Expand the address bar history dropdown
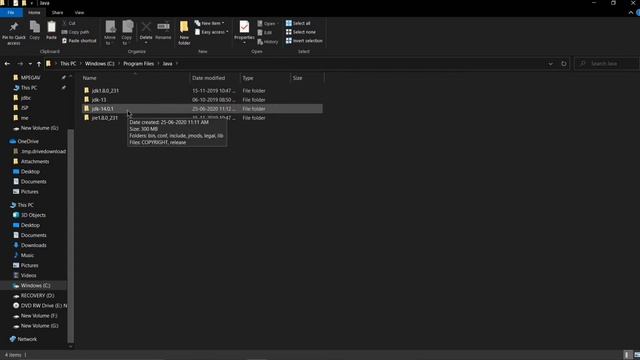Image resolution: width=640 pixels, height=360 pixels. pos(550,64)
